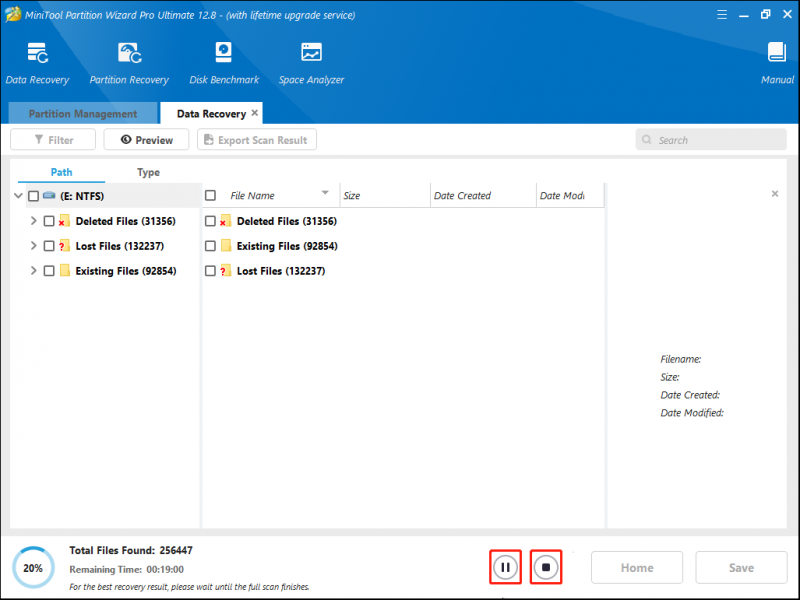Sort by the Date Created column header
Viewport: 800px width, 600px height.
[483, 195]
